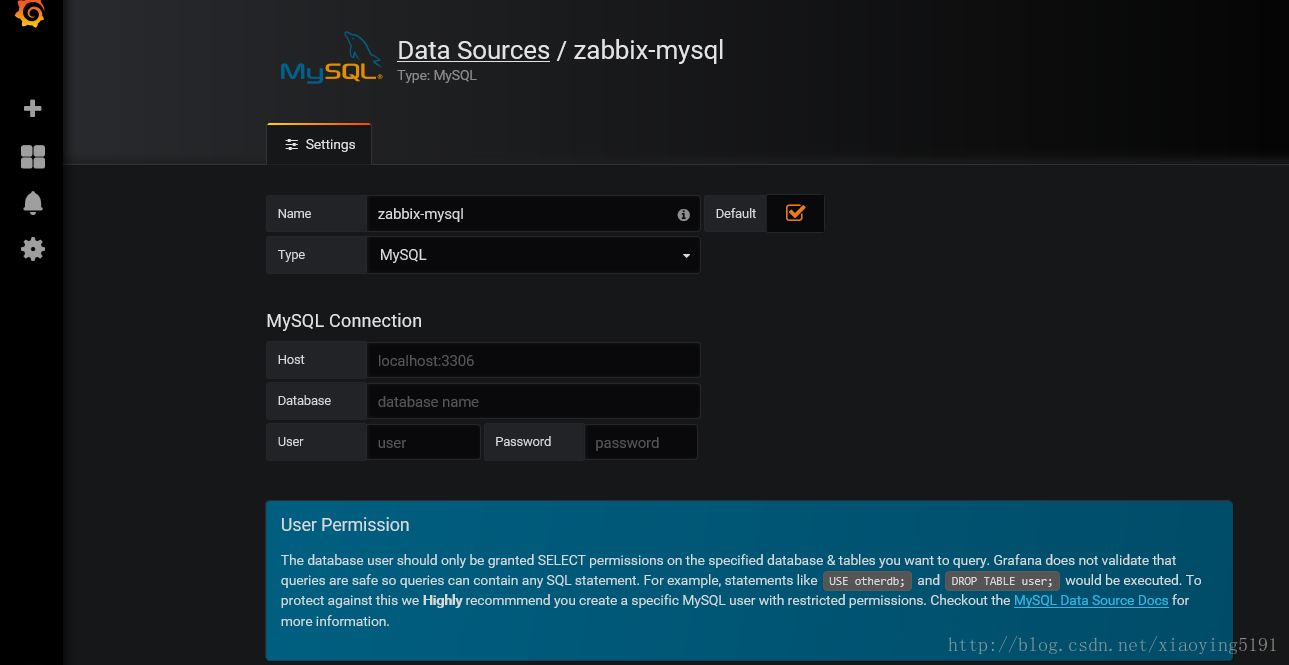The height and width of the screenshot is (665, 1289).
Task: Focus the Host input field
Action: [x=534, y=360]
